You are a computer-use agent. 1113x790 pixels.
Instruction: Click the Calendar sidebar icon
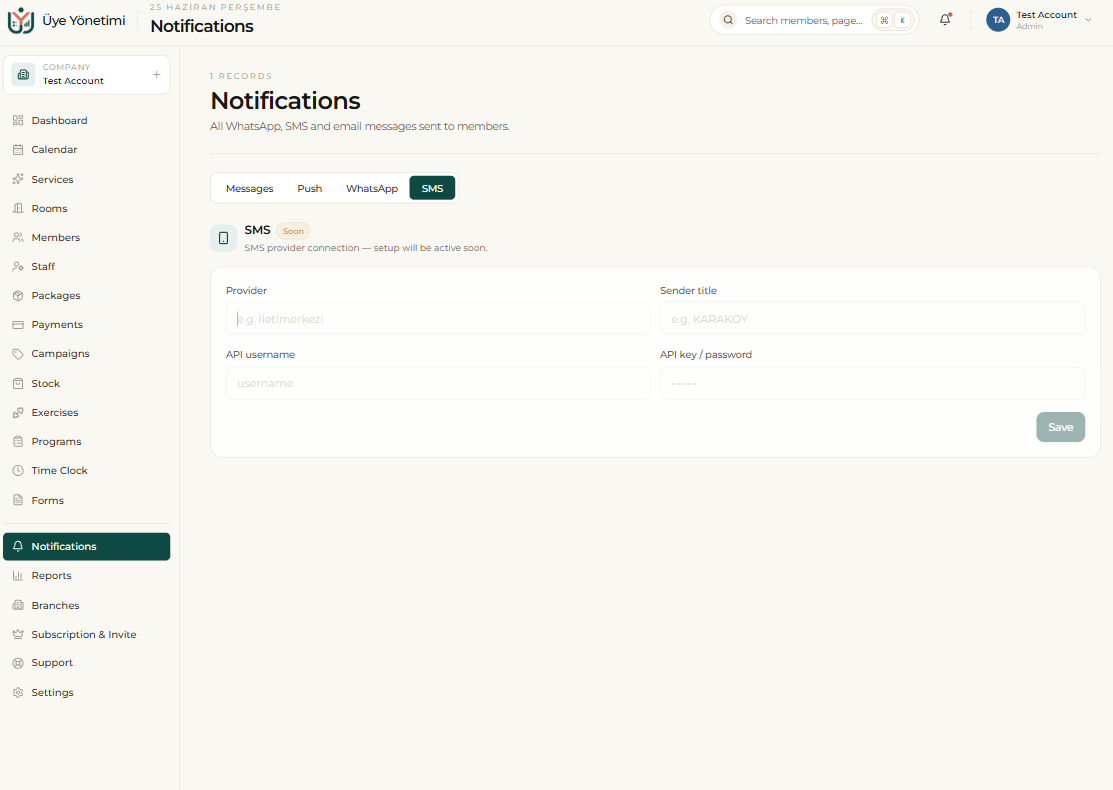click(x=18, y=150)
